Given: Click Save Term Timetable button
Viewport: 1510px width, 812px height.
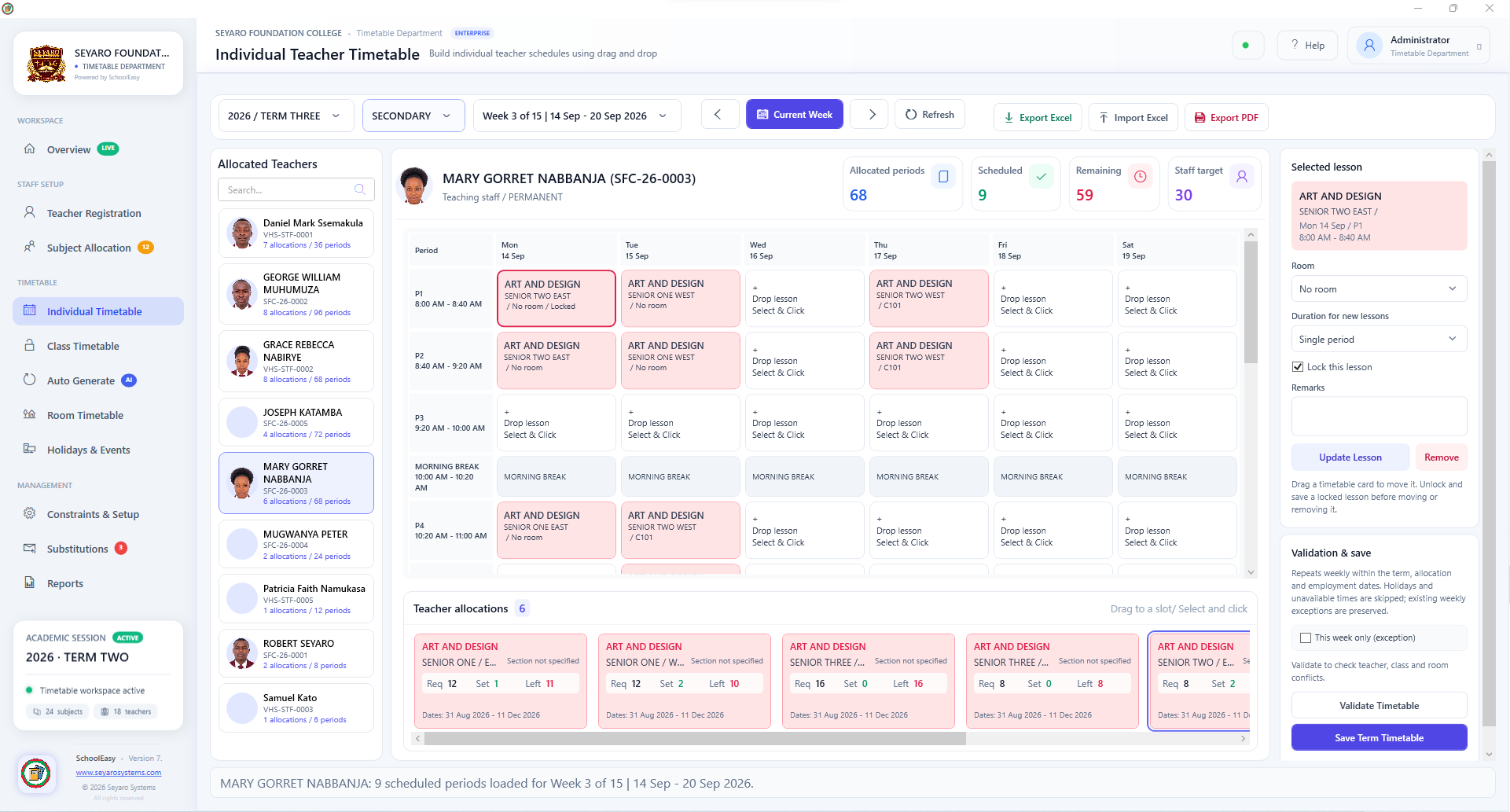Looking at the screenshot, I should pos(1379,738).
